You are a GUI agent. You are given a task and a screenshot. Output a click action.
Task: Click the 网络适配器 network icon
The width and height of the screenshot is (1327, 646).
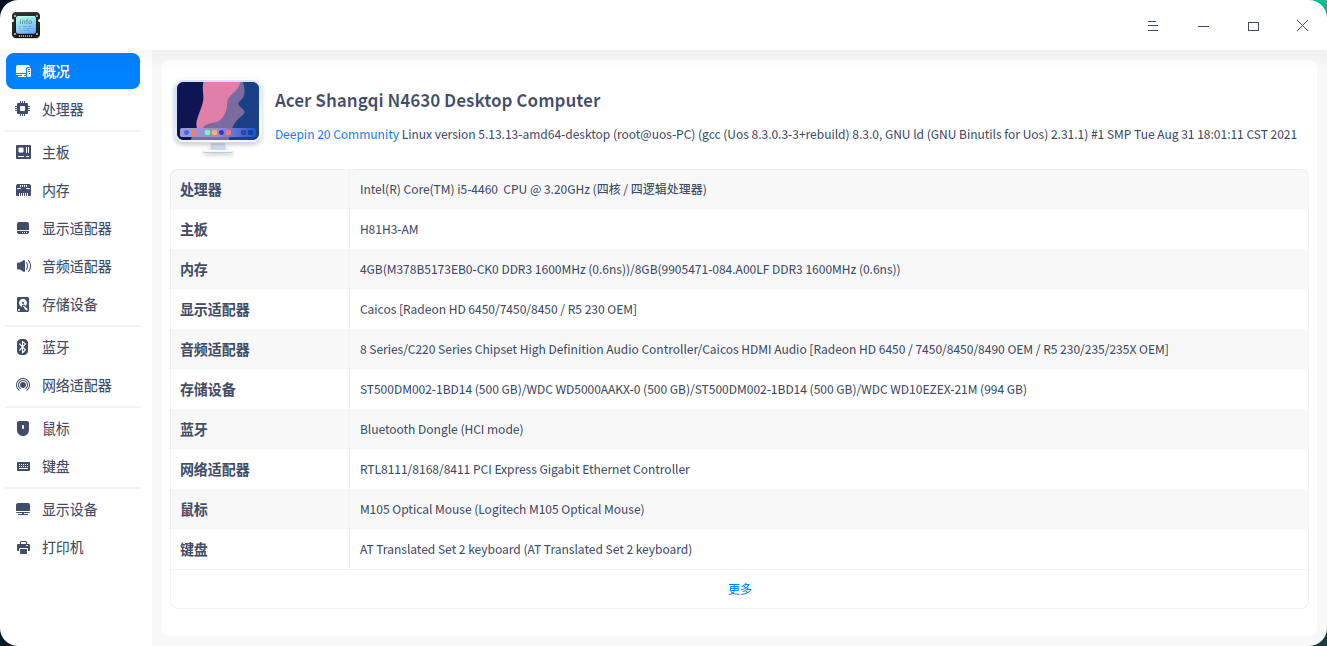[23, 385]
